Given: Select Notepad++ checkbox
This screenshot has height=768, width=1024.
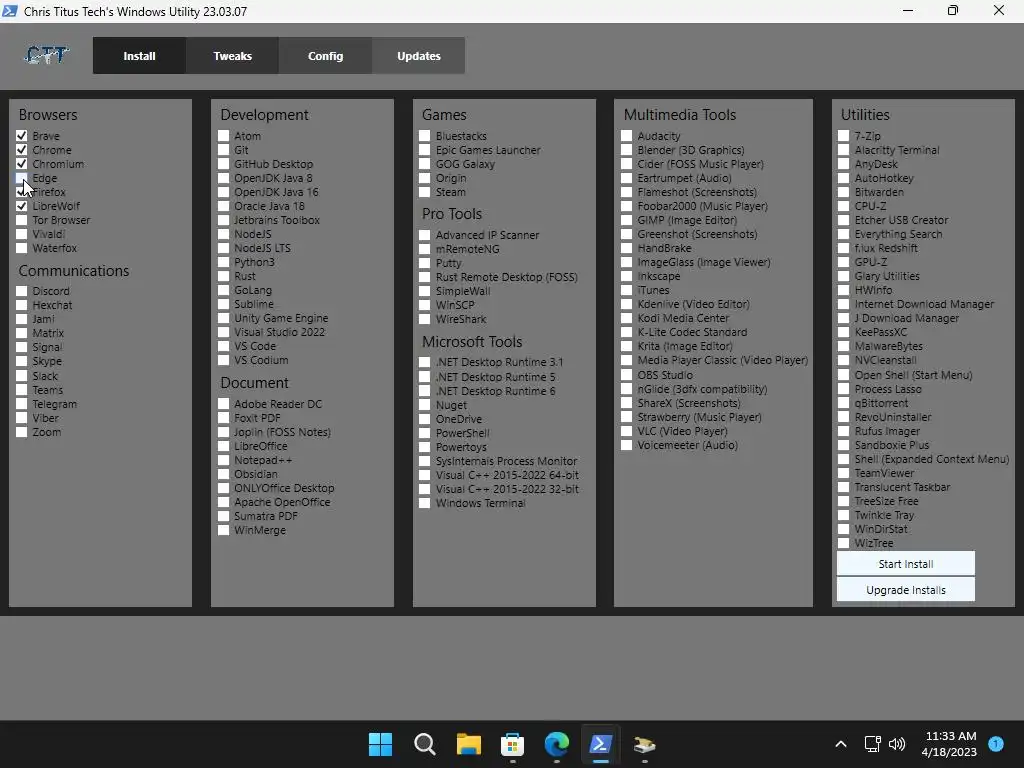Looking at the screenshot, I should pos(223,460).
